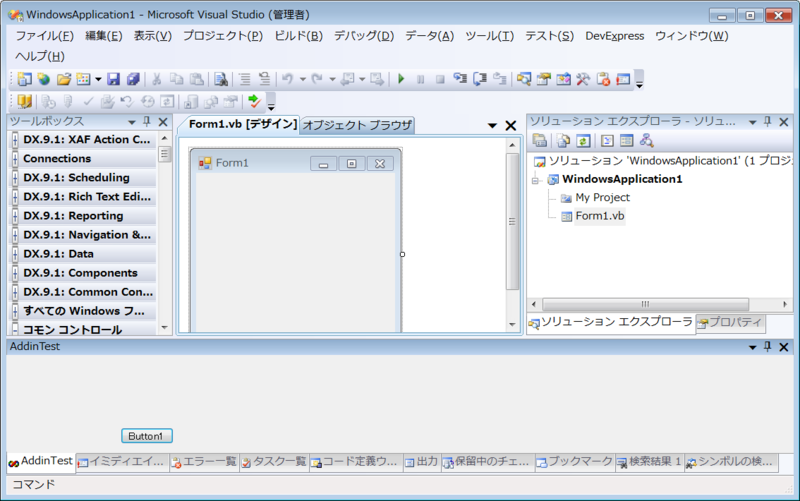Start debugging with the green play icon

401,79
